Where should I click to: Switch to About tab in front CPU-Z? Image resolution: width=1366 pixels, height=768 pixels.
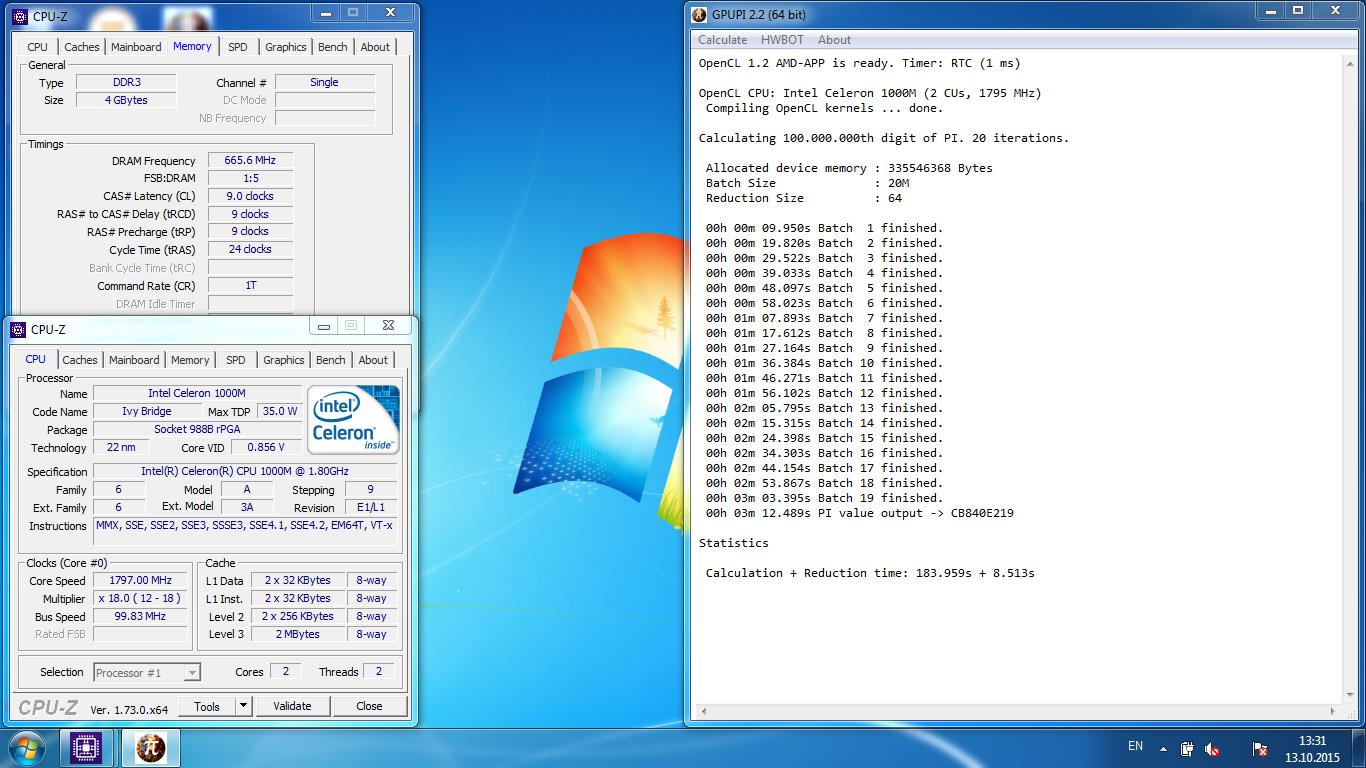373,360
